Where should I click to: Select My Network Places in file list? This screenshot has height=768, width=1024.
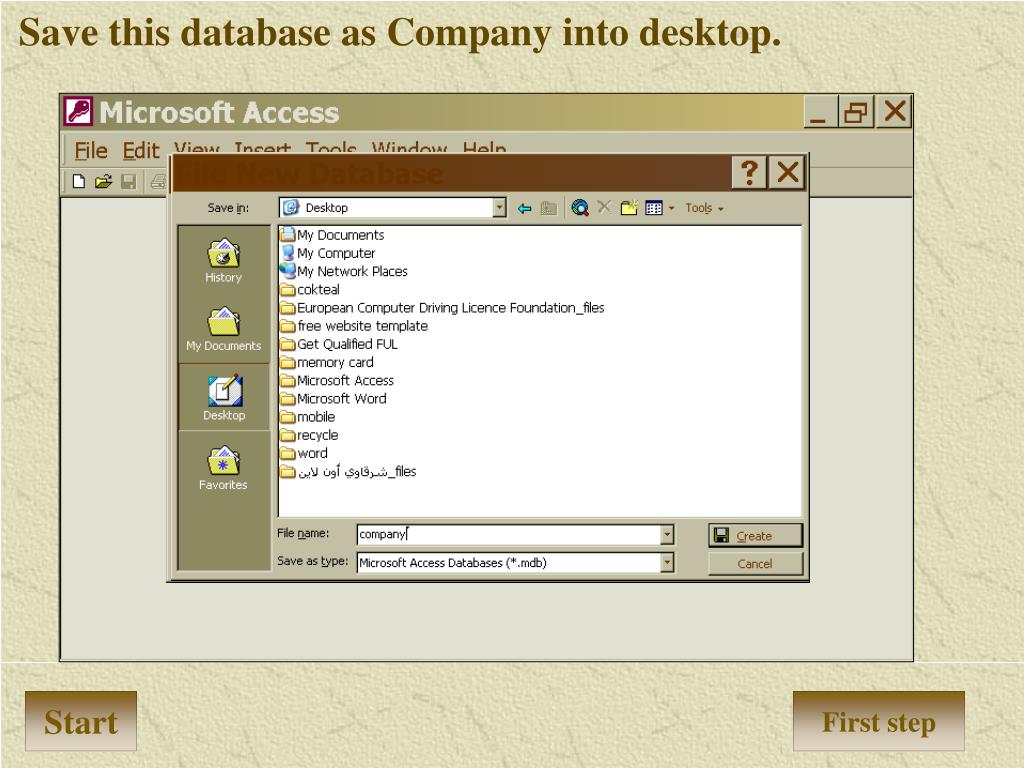[x=344, y=271]
